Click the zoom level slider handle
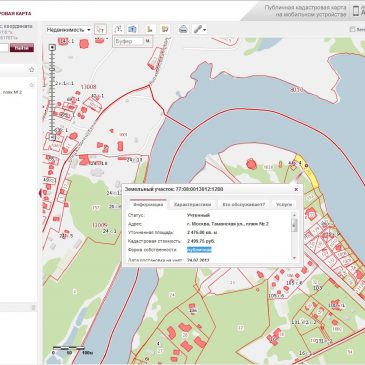 [x=52, y=69]
